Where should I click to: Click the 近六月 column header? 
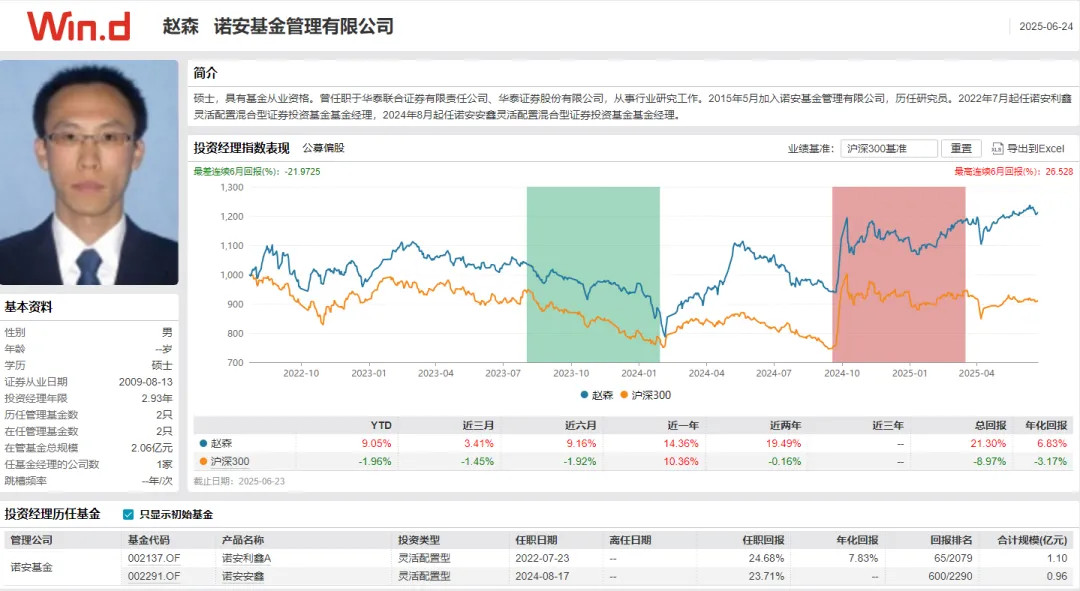581,425
